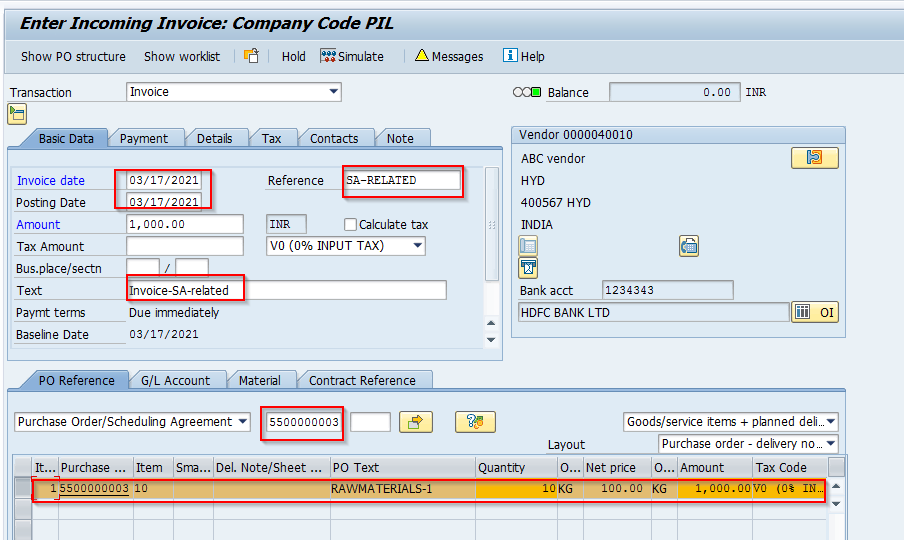Click the balance traffic light indicator
904x540 pixels.
click(527, 92)
